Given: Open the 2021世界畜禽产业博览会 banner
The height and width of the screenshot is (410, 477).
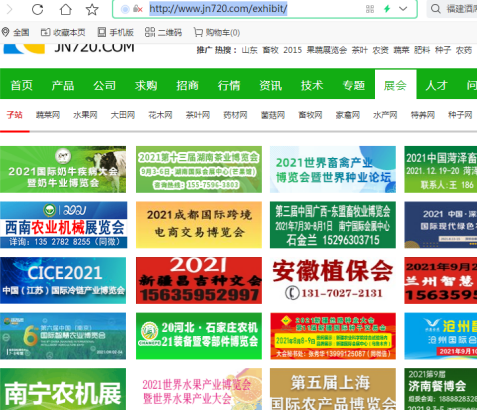Looking at the screenshot, I should pos(333,169).
